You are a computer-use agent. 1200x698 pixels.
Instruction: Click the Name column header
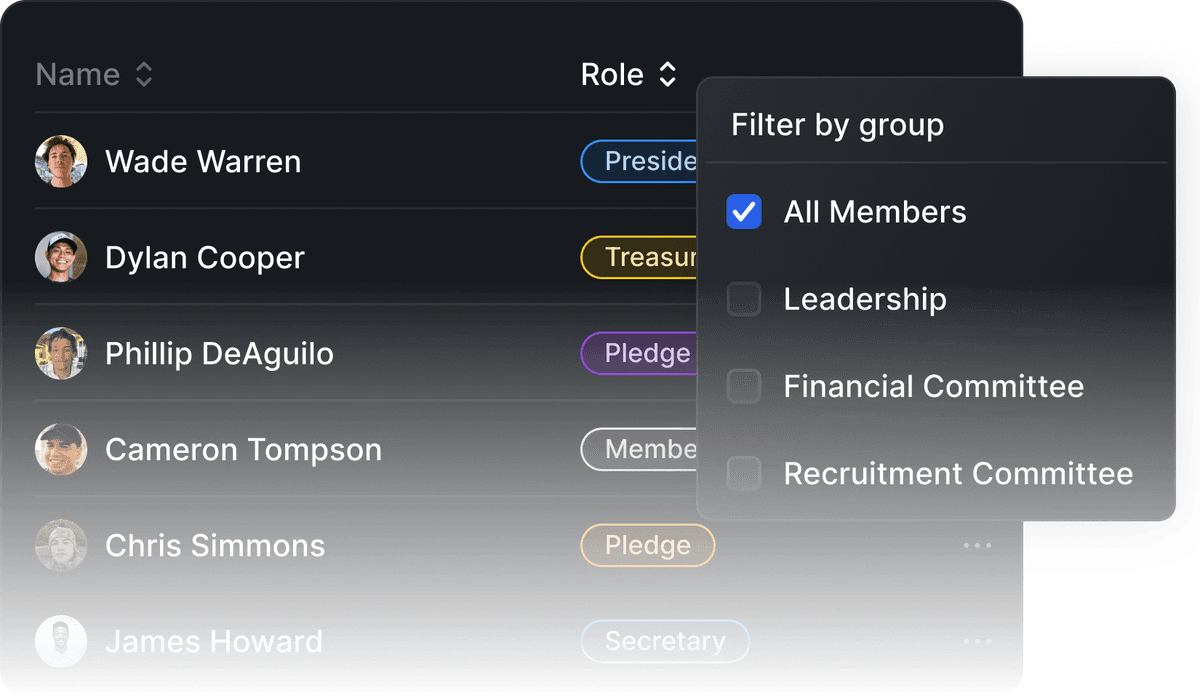(76, 74)
